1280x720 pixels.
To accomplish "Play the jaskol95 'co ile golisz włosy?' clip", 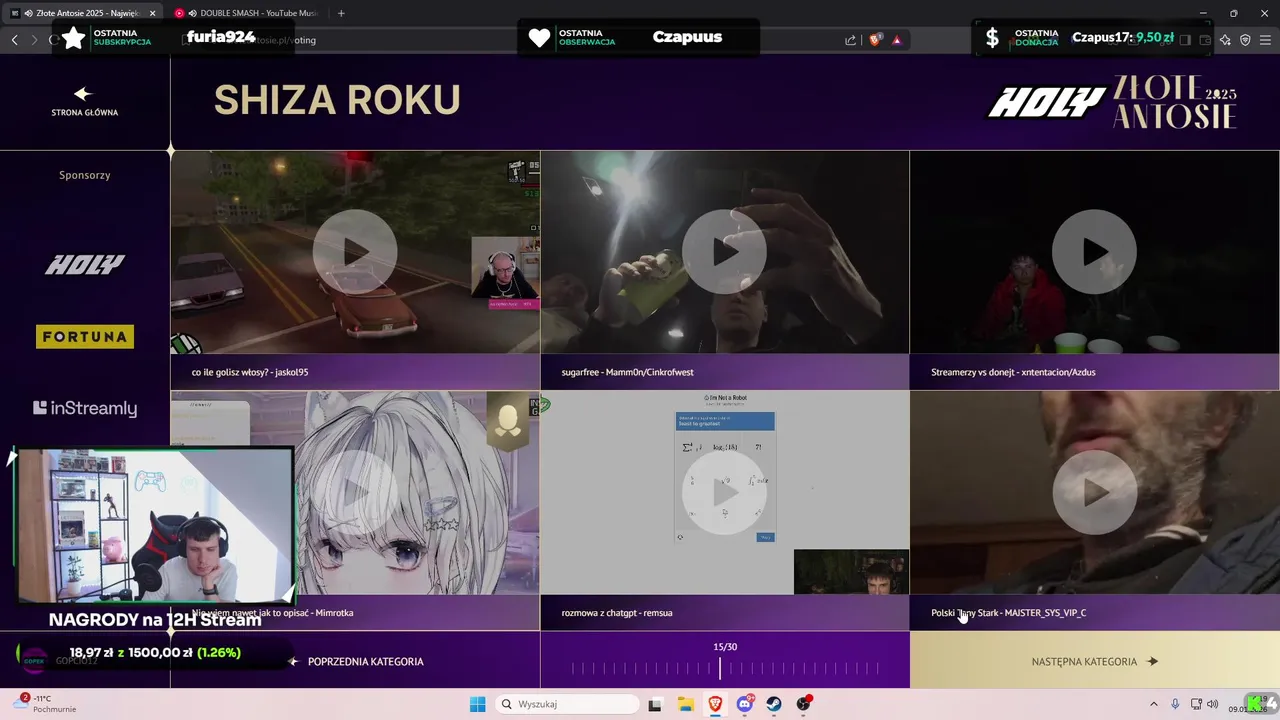I will click(355, 252).
